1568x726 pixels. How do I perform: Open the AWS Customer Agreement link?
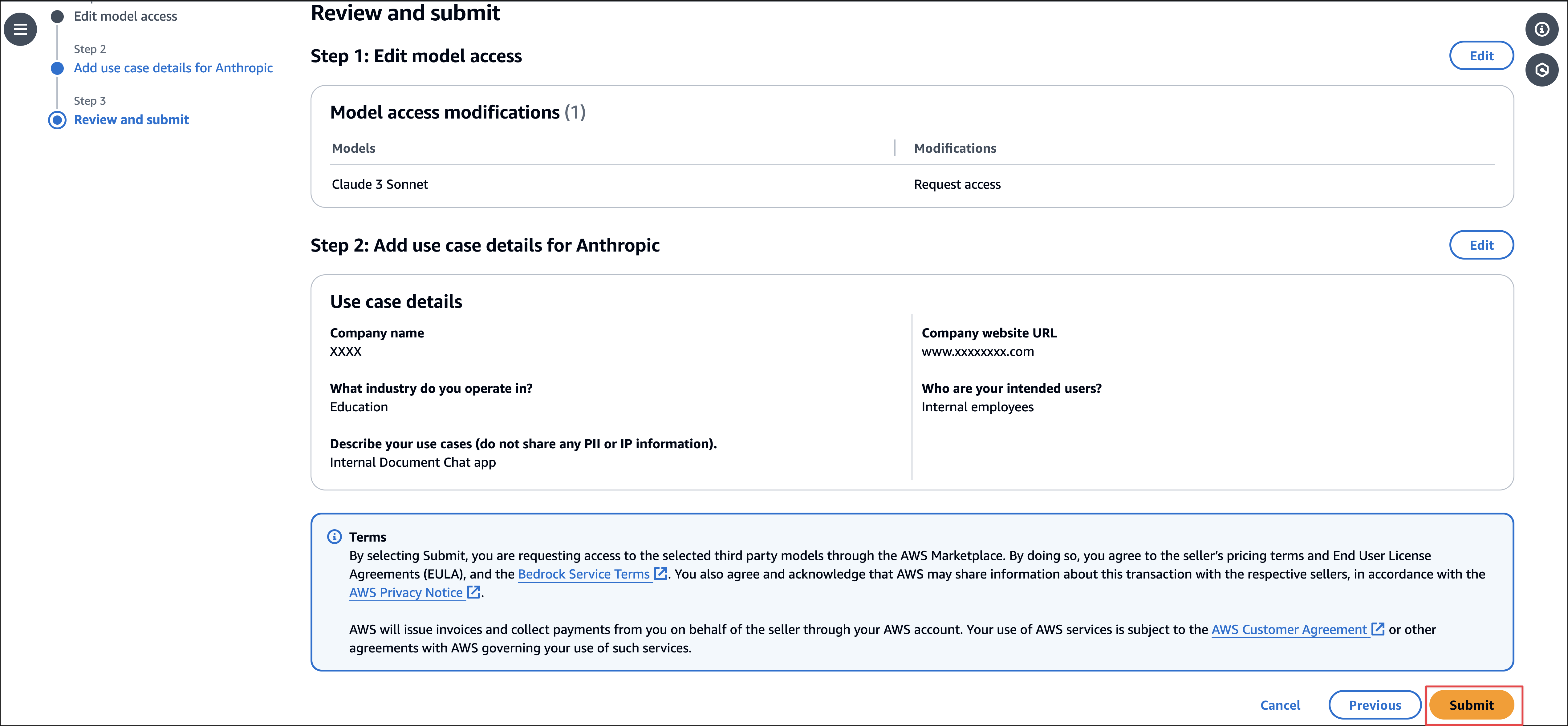point(1289,629)
